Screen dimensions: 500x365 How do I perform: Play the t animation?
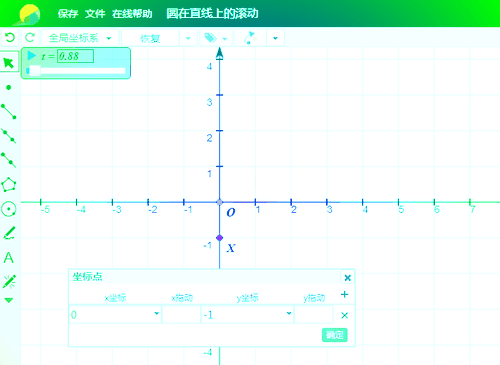32,56
